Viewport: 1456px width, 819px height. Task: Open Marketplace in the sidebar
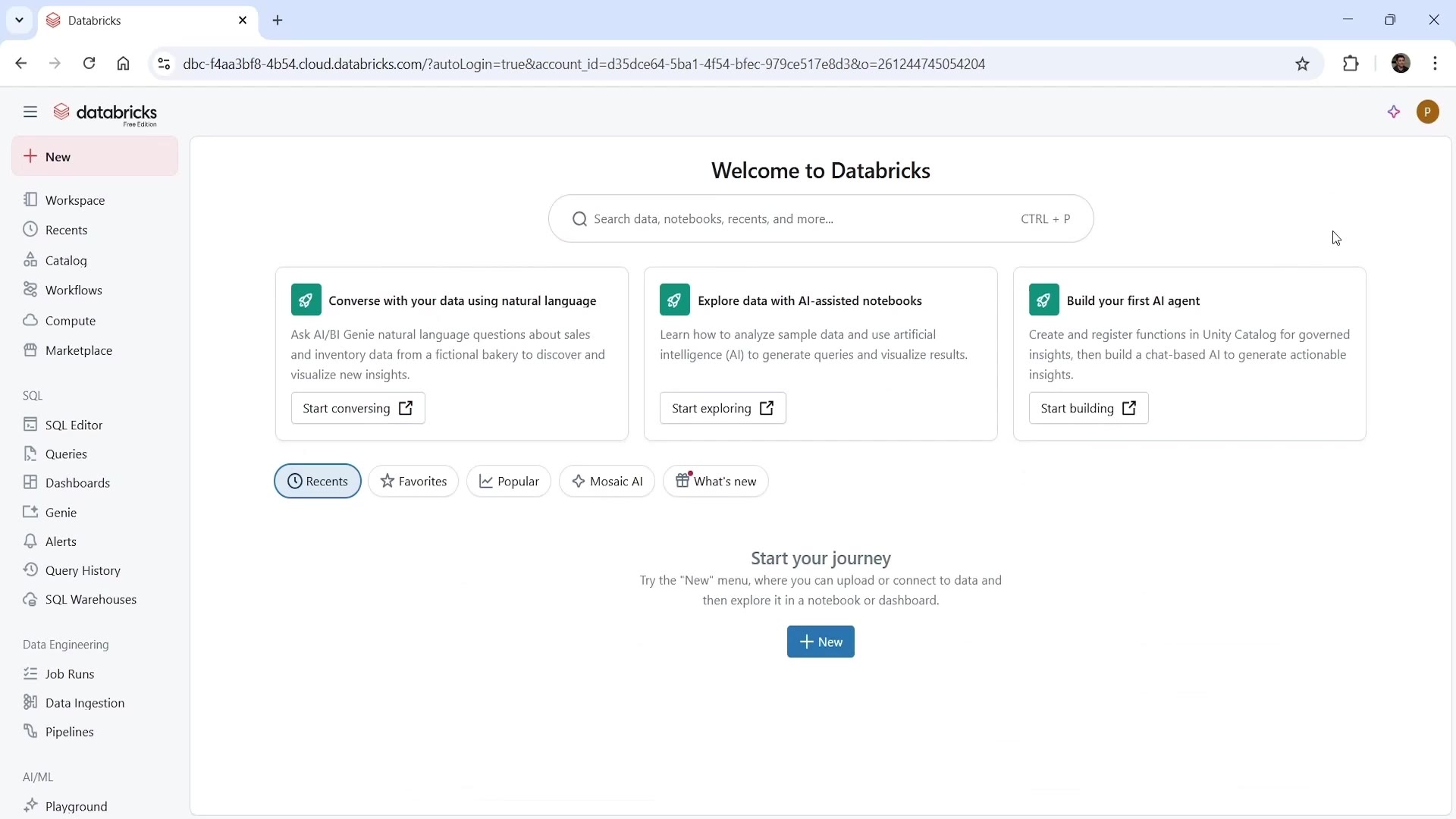point(95,350)
